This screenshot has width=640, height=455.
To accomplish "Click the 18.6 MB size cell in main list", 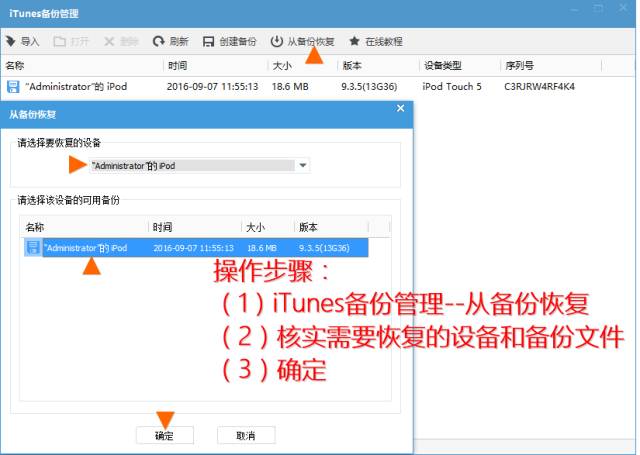I will 290,87.
